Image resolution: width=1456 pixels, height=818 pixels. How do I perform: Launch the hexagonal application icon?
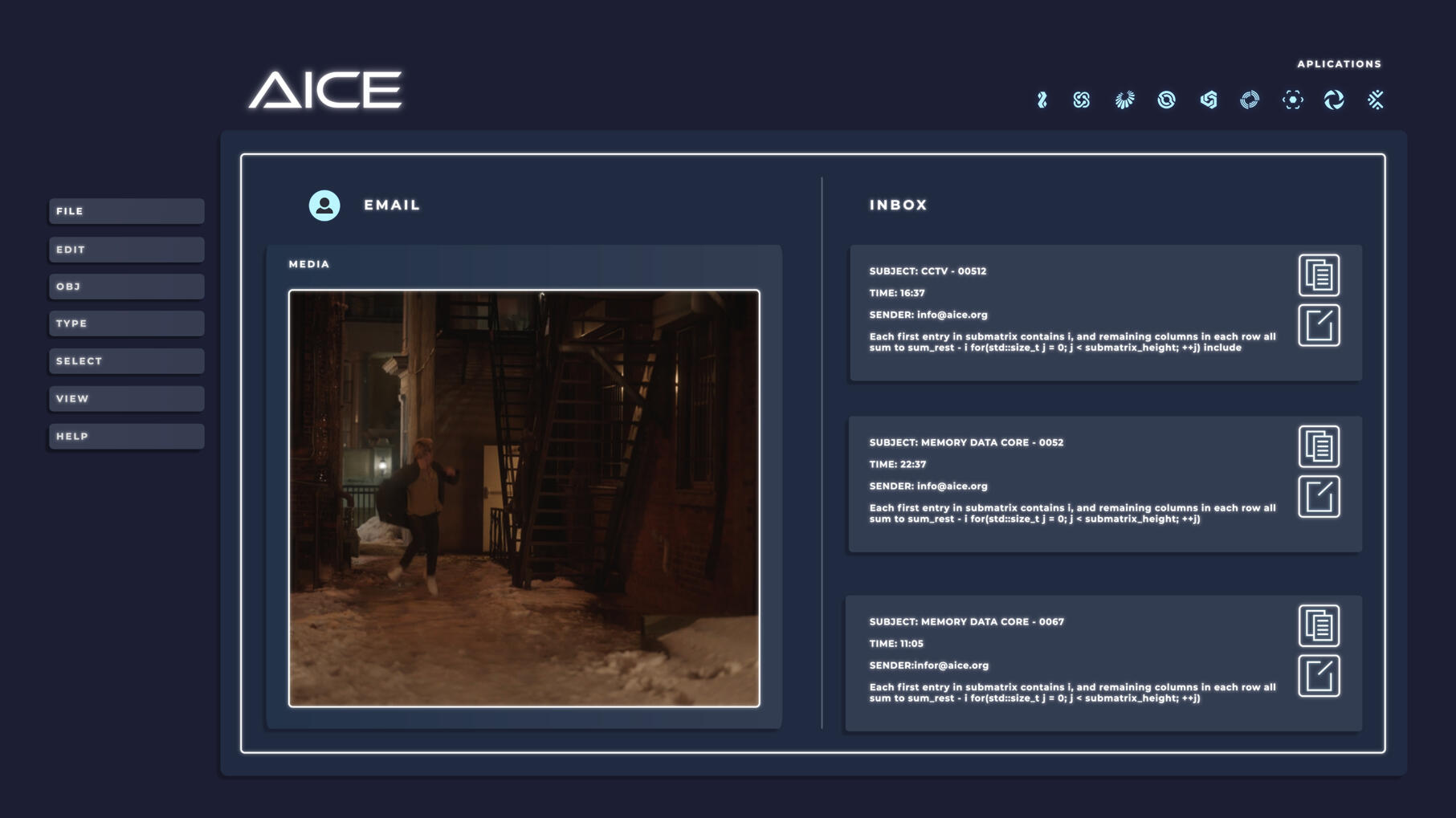(x=1209, y=100)
